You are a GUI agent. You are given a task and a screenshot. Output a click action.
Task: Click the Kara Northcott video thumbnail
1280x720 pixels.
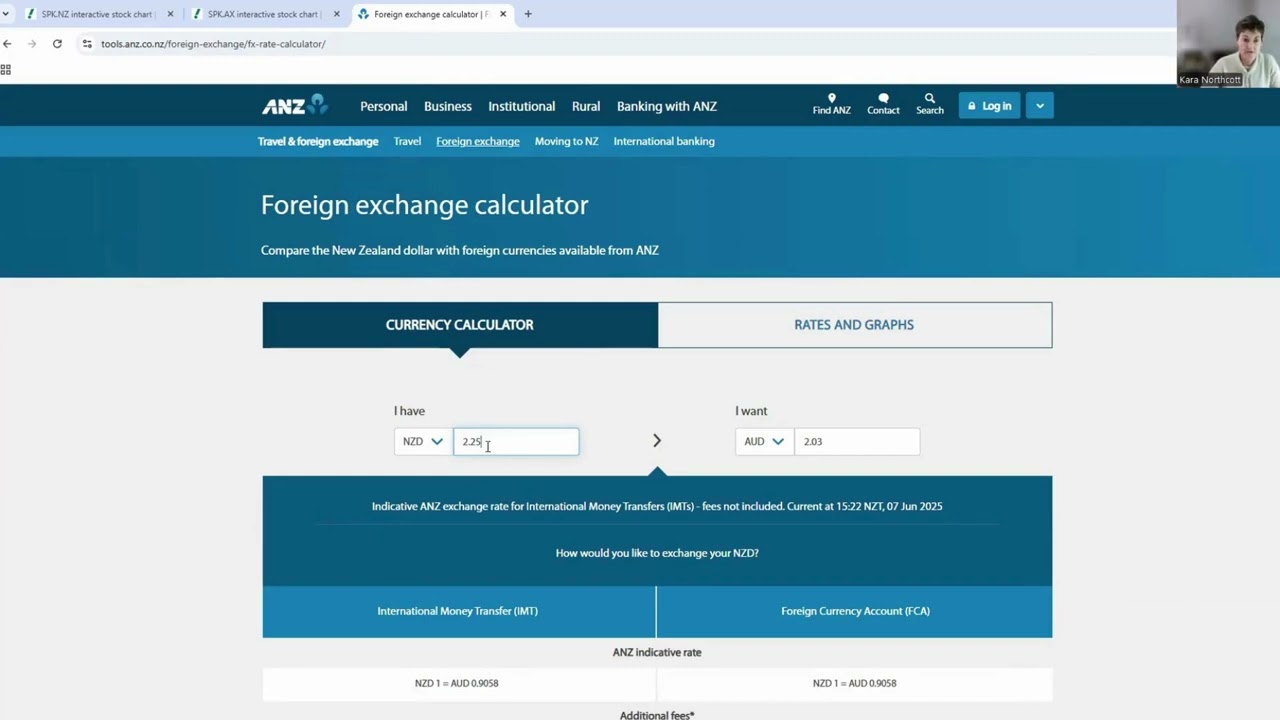[x=1228, y=44]
